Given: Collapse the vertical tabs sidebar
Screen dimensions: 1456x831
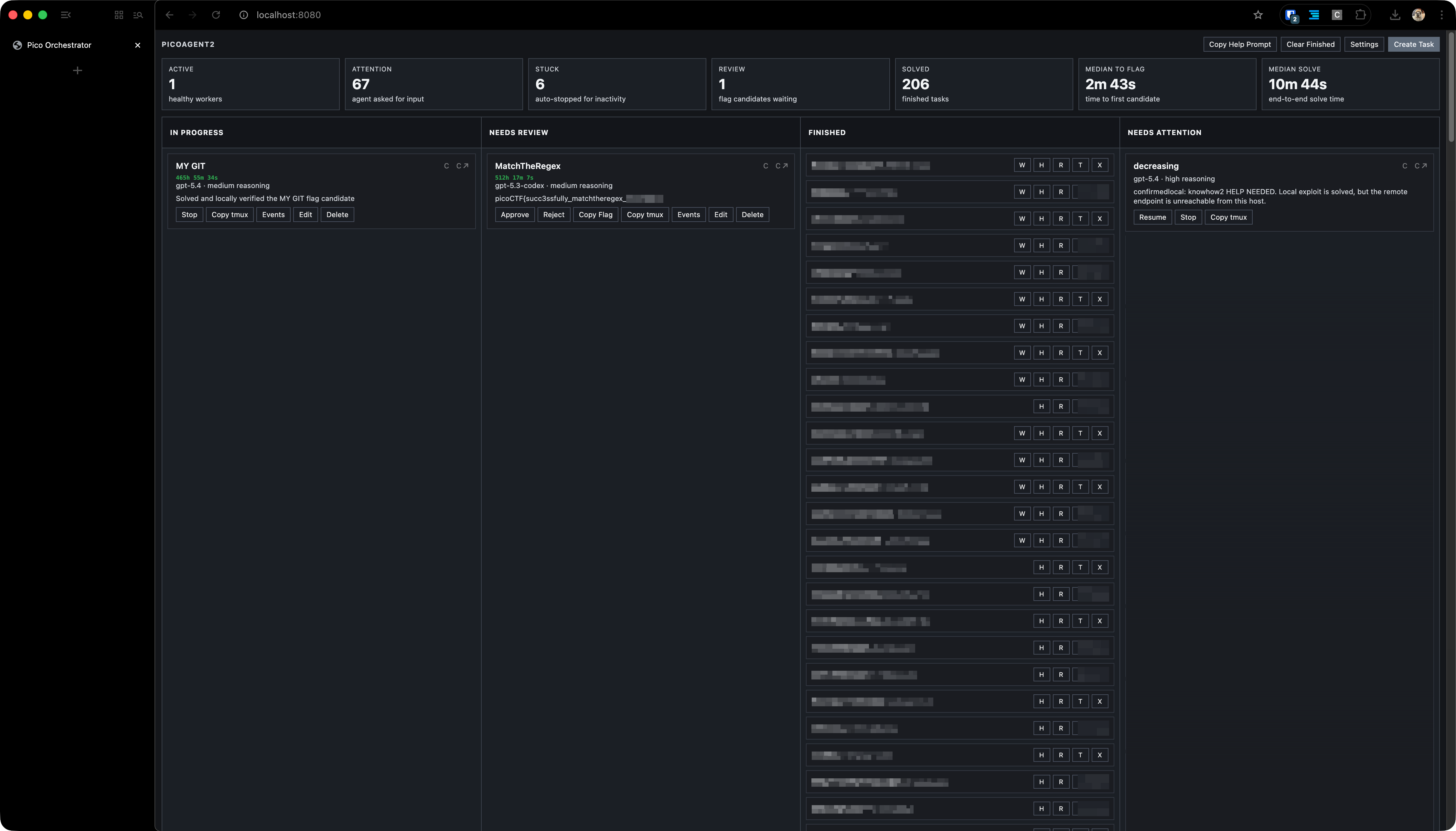Looking at the screenshot, I should coord(66,16).
